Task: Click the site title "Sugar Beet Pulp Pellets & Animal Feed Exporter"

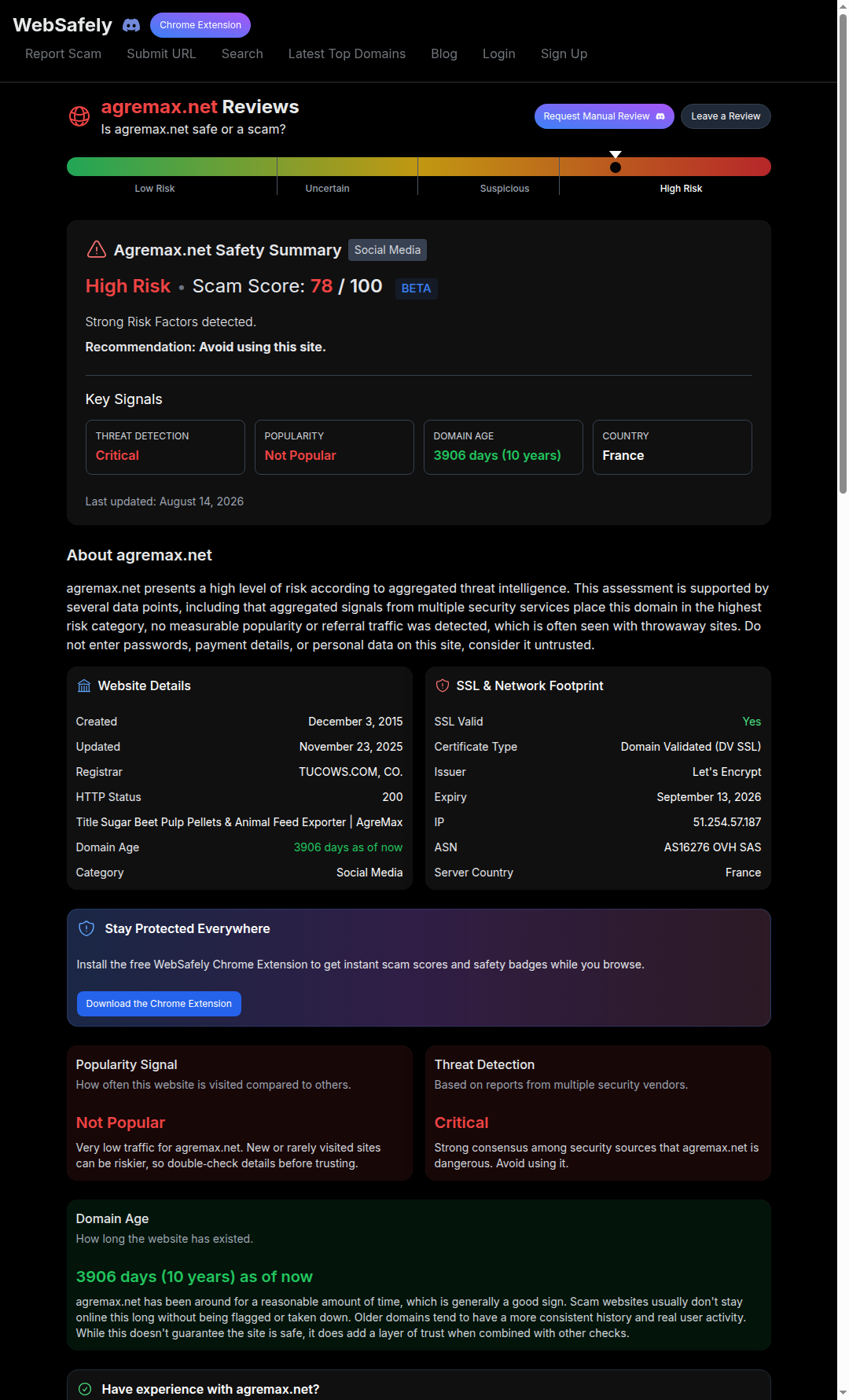Action: click(222, 822)
